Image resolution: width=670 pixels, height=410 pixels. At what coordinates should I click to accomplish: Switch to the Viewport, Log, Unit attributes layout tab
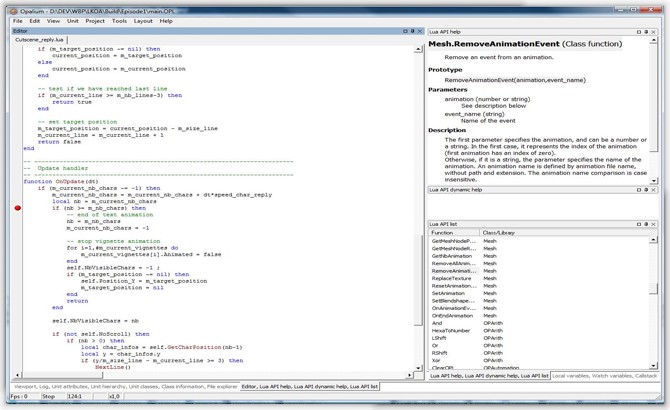(126, 387)
